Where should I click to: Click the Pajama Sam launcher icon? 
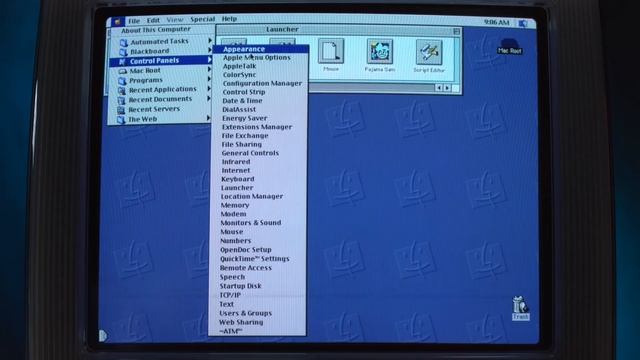[x=380, y=52]
